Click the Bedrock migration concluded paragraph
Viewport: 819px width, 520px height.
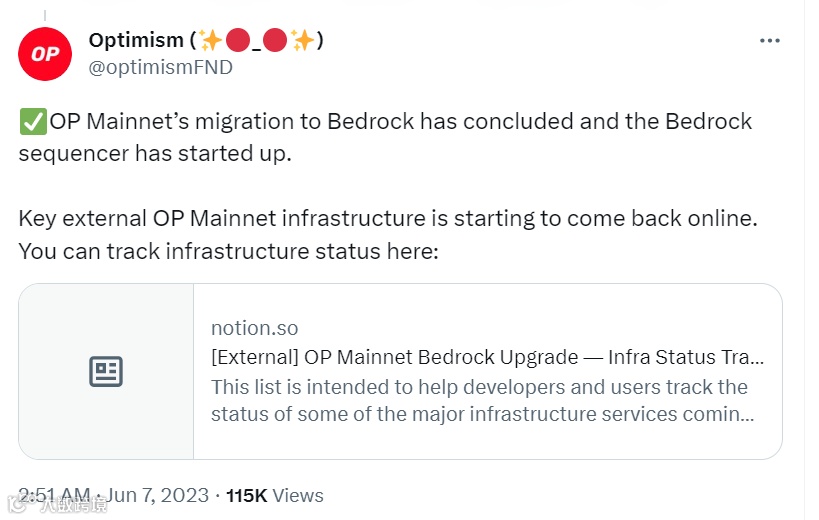[x=385, y=138]
